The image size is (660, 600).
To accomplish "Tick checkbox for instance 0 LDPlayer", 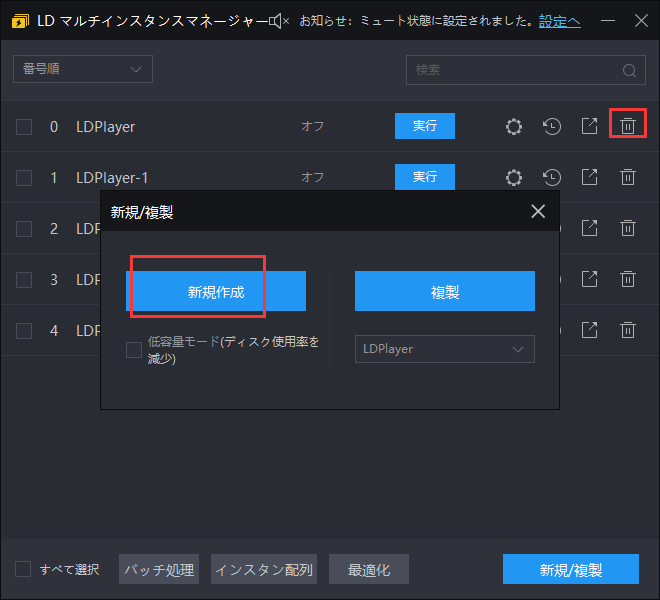I will tap(24, 127).
